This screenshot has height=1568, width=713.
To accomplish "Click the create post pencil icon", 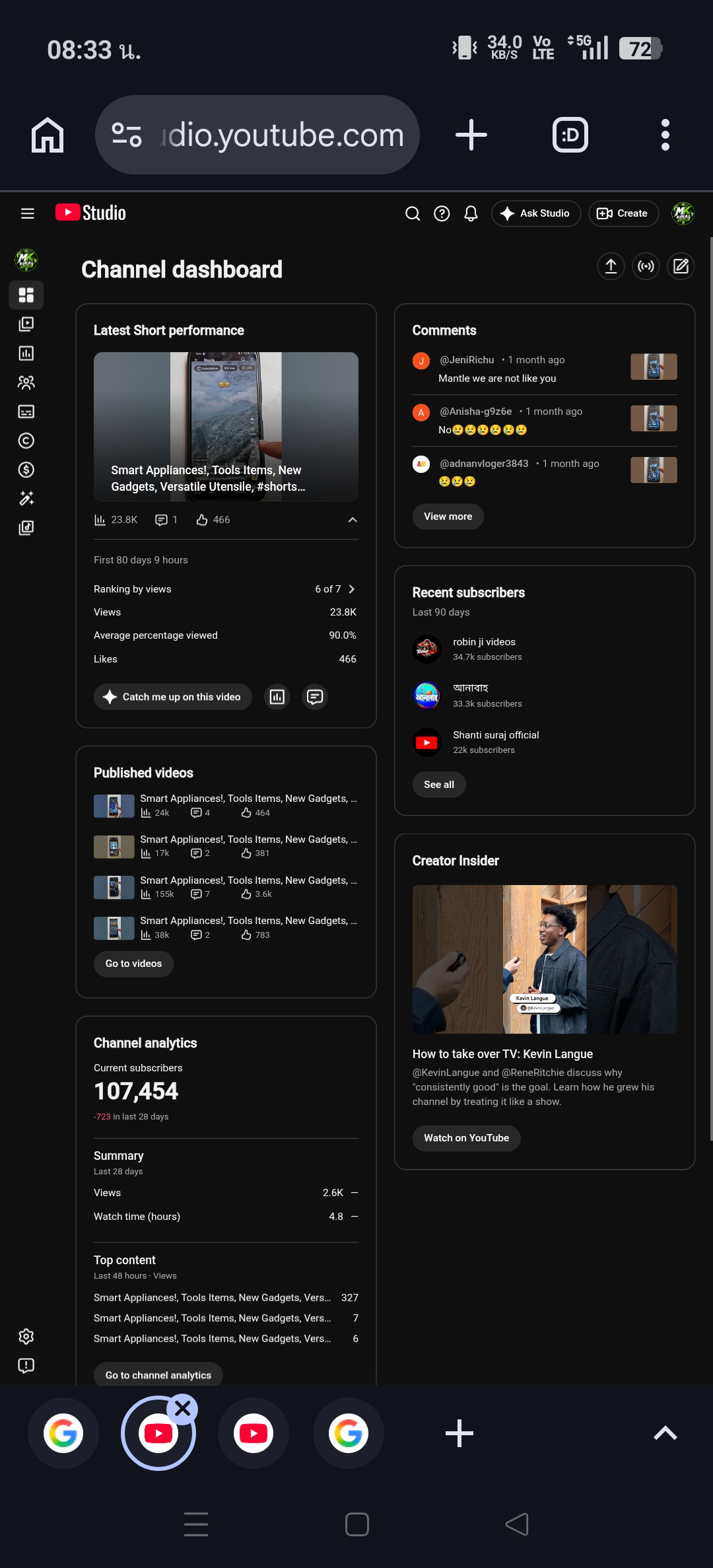I will 681,266.
